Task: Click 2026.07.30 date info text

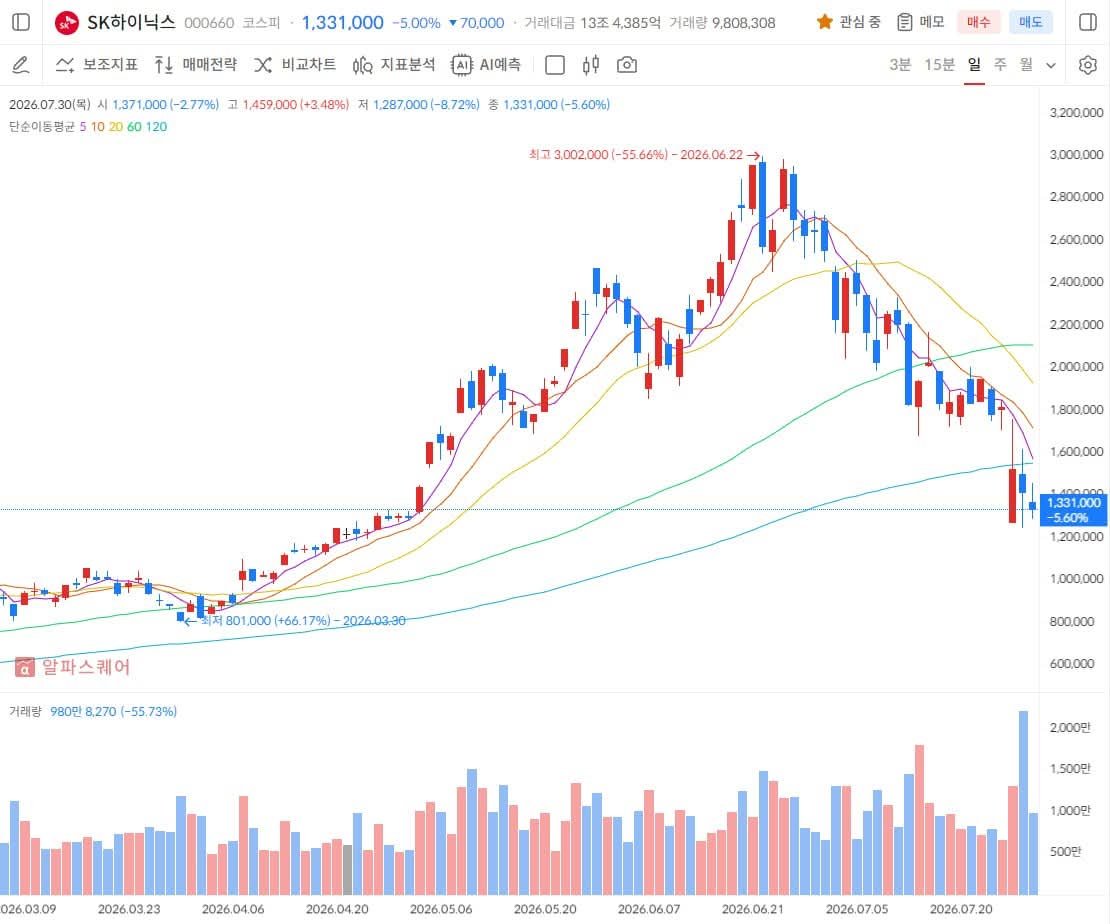Action: point(50,105)
